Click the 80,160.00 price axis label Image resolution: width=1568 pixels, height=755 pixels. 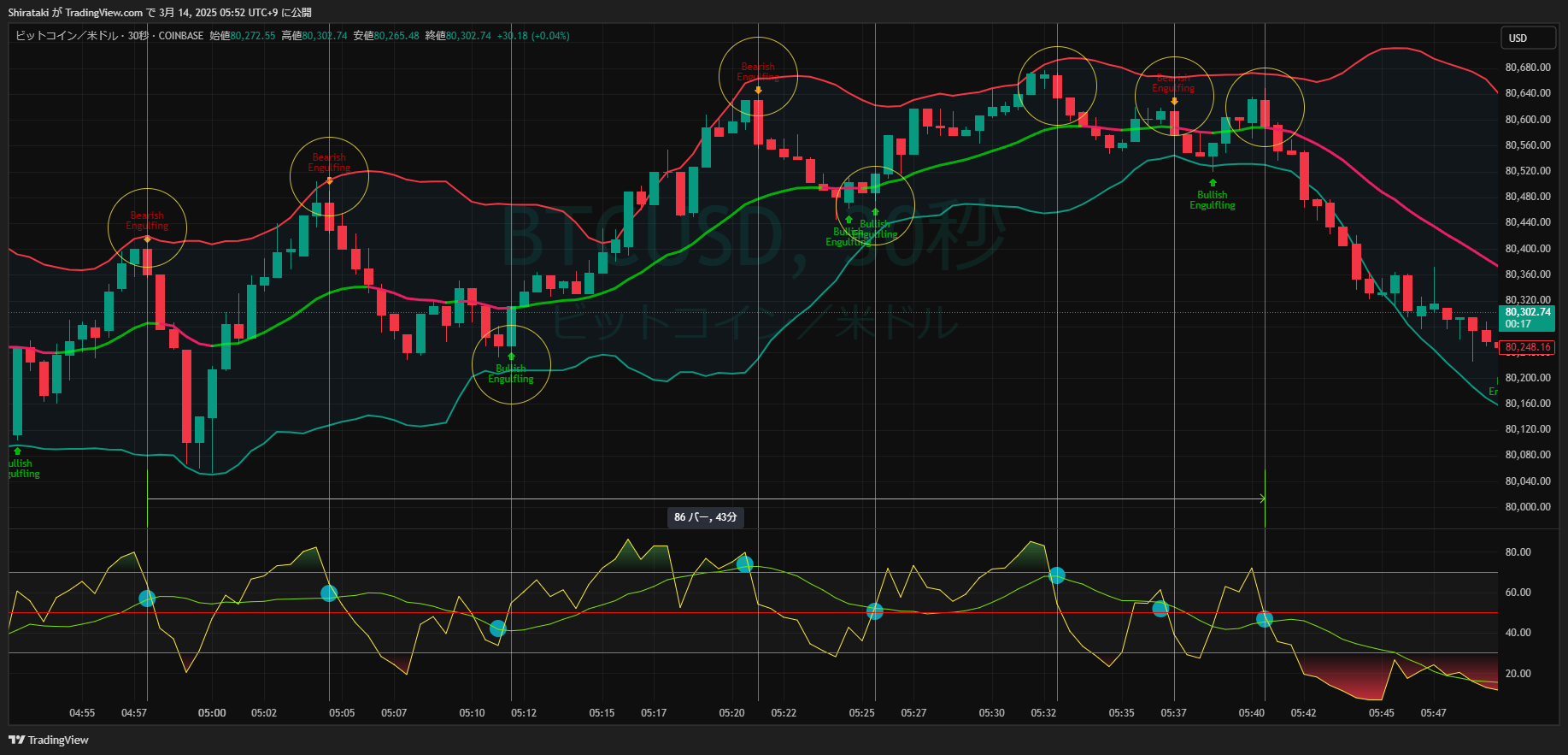[1527, 404]
